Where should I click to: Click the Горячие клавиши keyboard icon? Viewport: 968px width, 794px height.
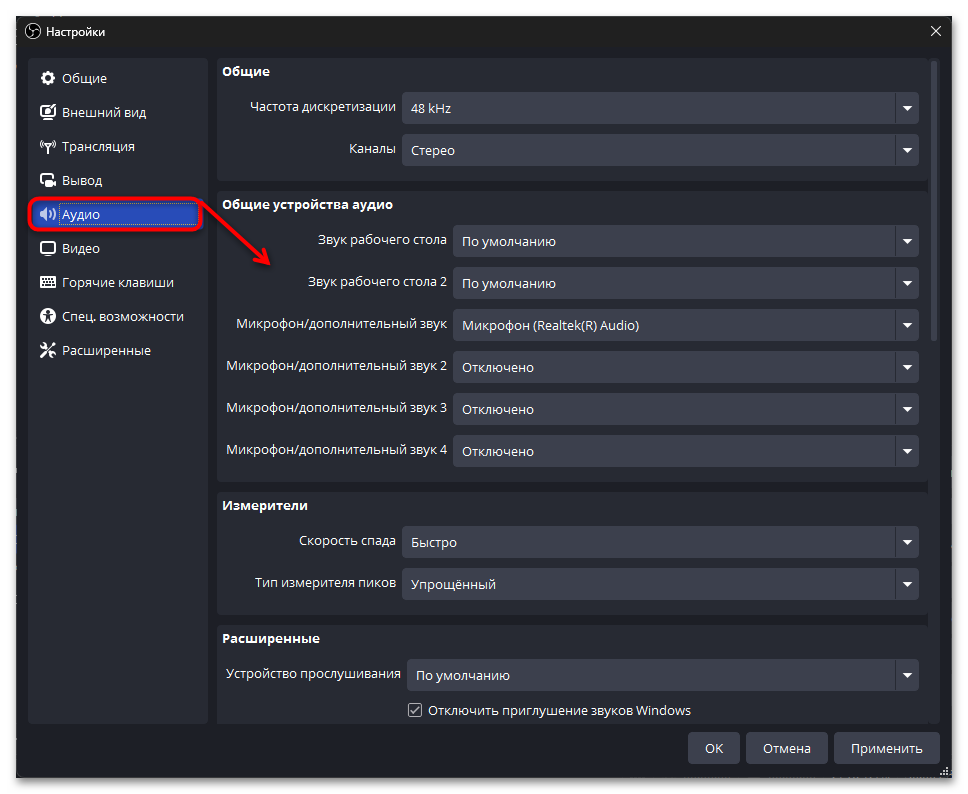coord(47,283)
